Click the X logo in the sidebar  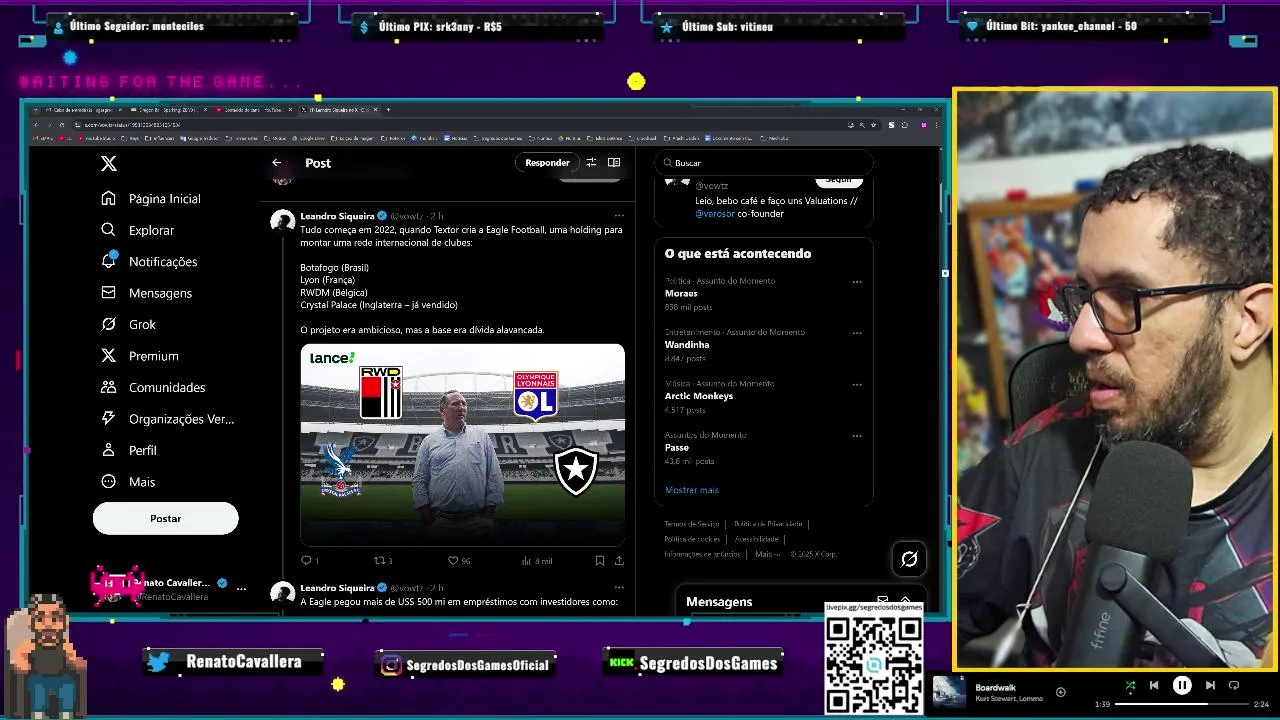109,163
